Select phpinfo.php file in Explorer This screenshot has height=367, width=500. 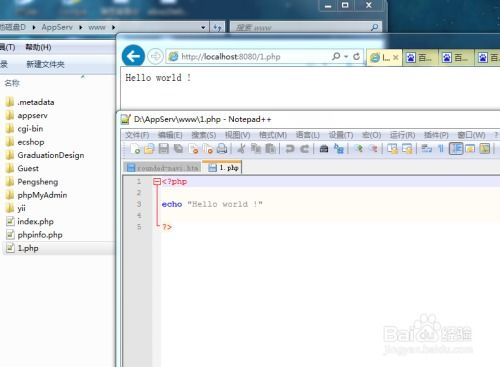(x=34, y=235)
